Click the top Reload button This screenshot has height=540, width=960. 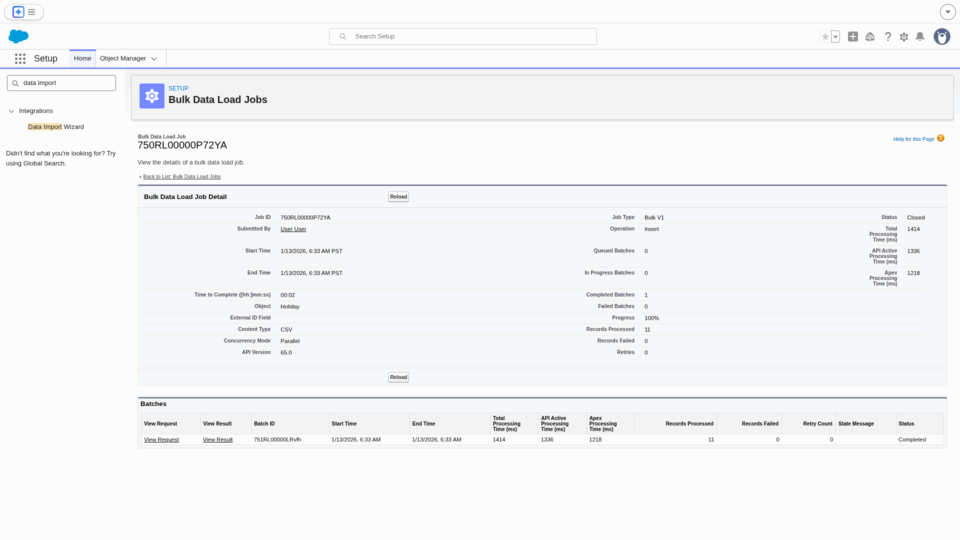(398, 197)
